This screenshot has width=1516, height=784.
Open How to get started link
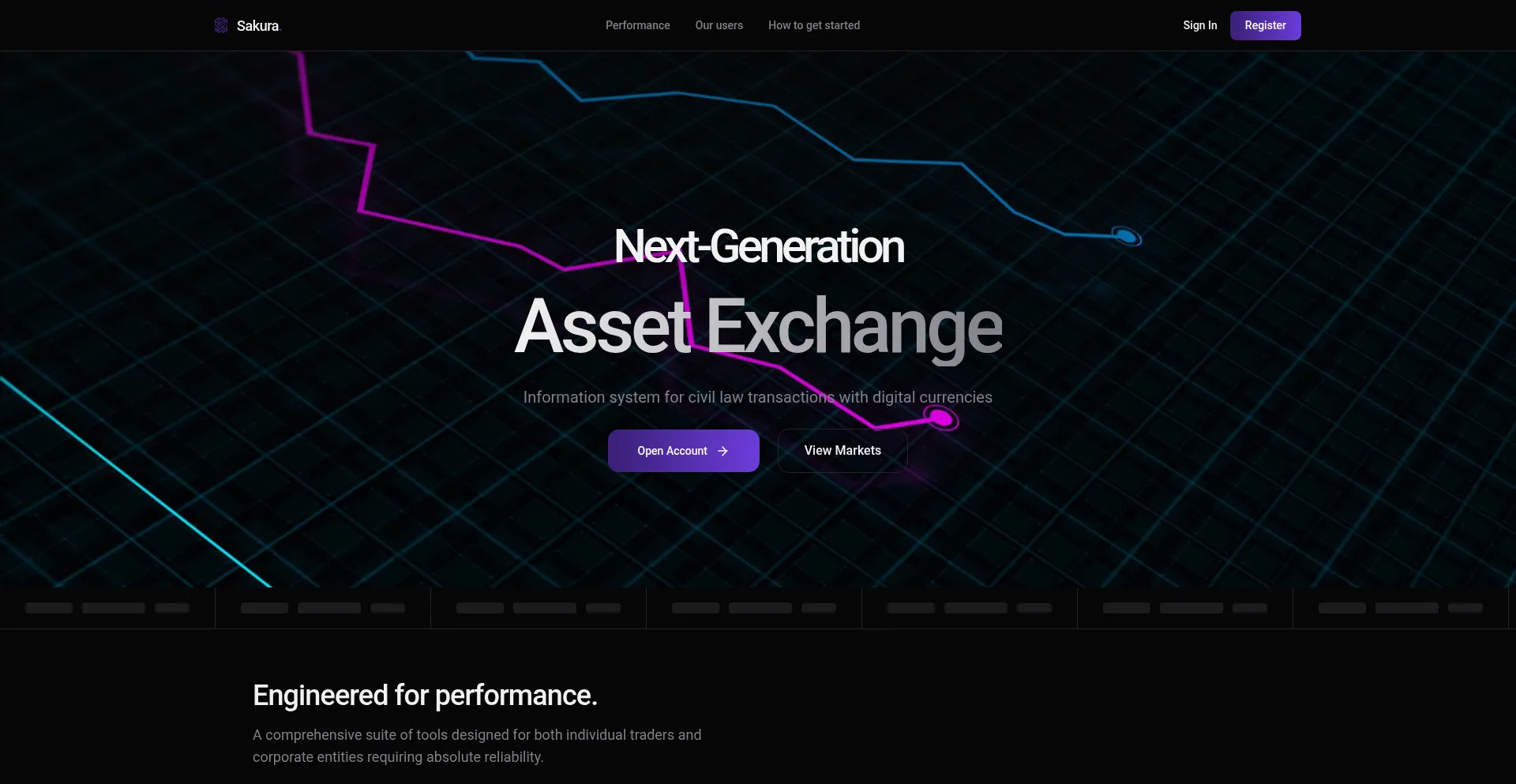(814, 25)
